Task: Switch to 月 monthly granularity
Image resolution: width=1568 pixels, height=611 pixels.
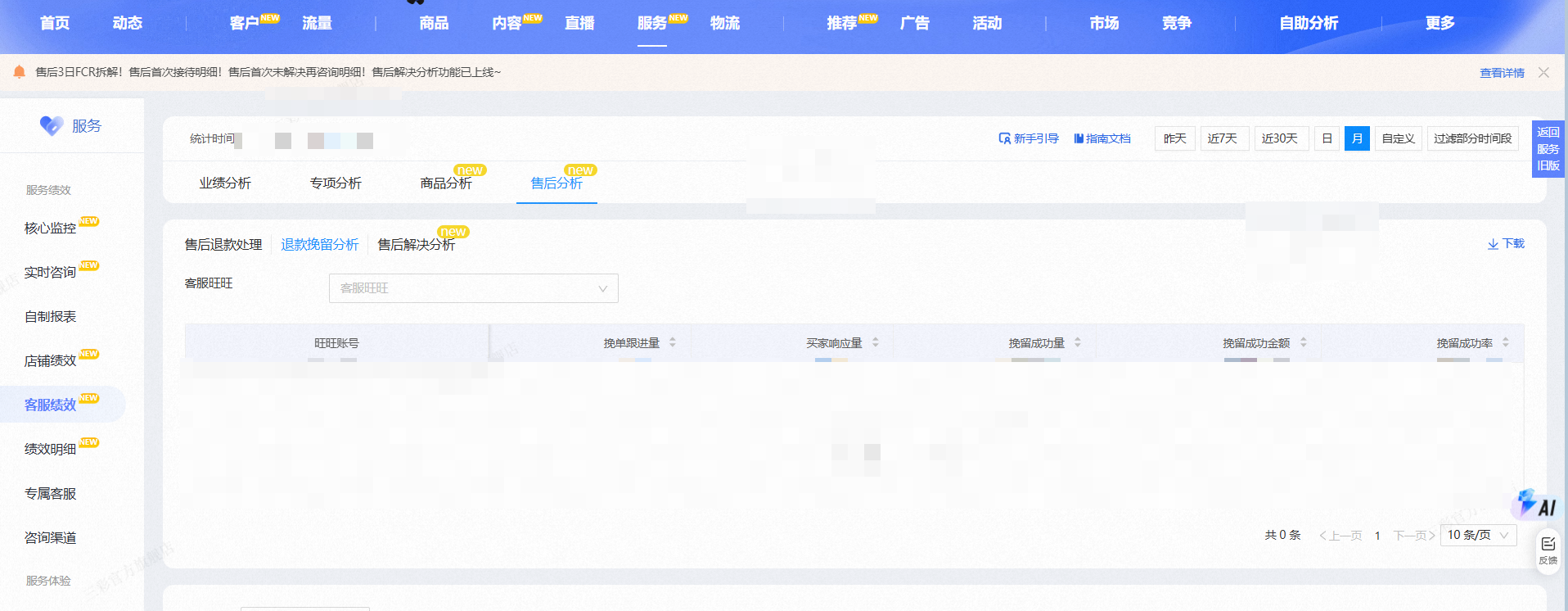Action: 1357,138
